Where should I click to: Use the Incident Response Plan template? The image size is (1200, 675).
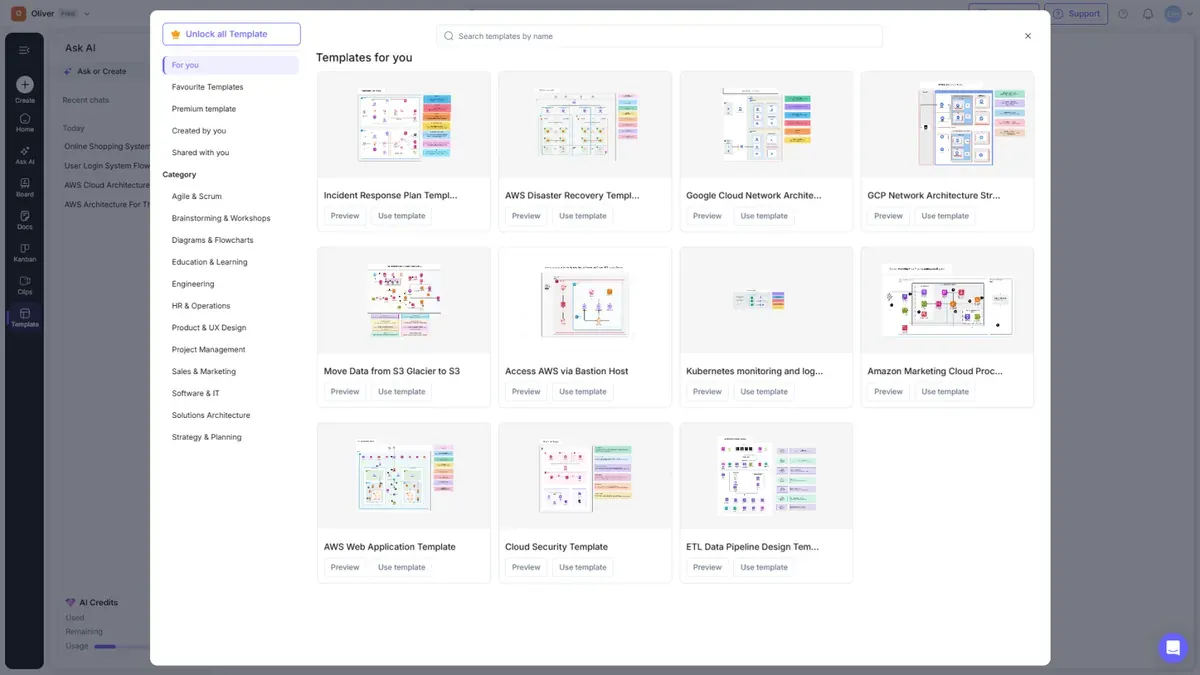click(402, 216)
